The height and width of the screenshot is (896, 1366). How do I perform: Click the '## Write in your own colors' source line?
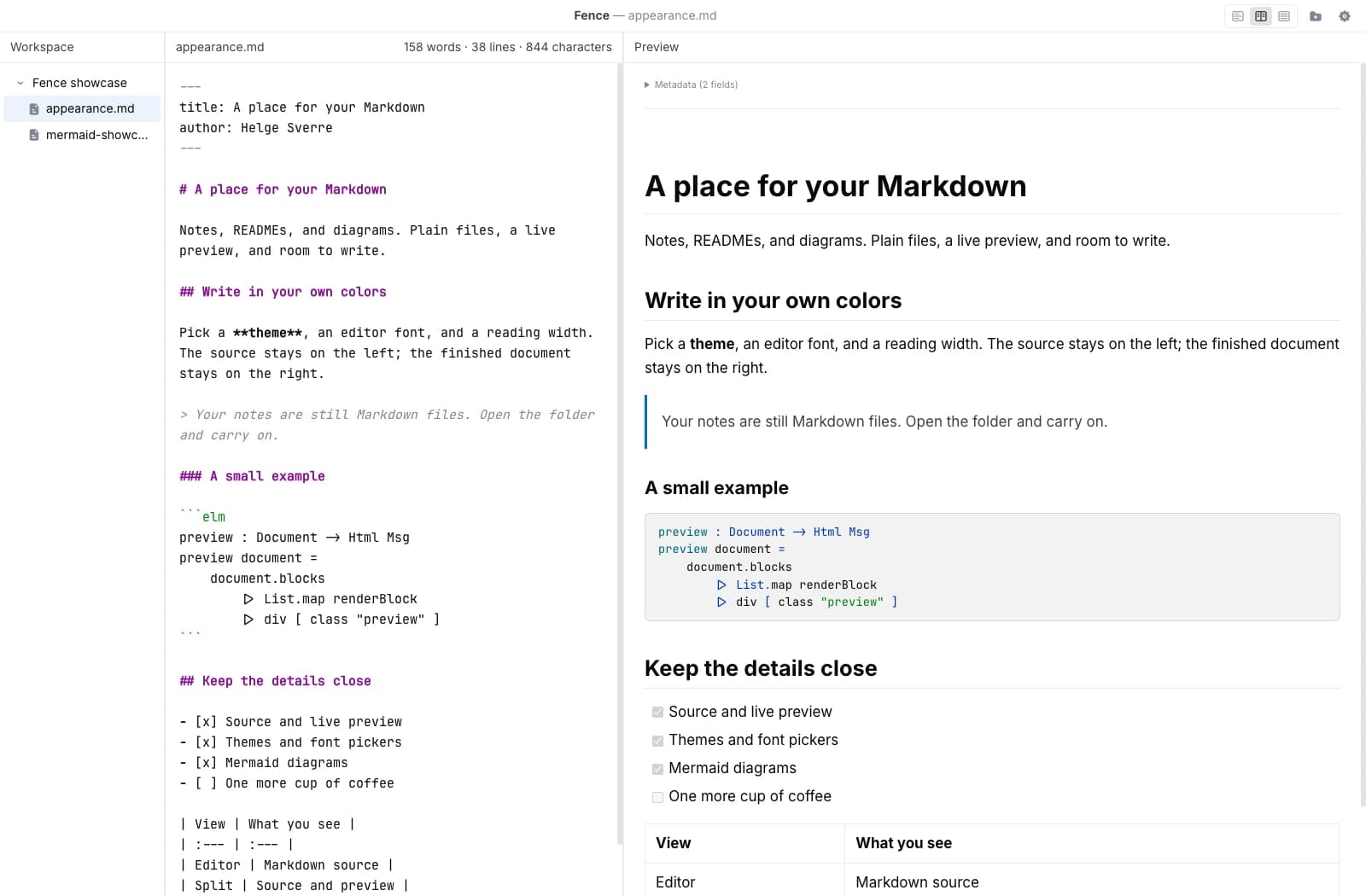tap(283, 292)
